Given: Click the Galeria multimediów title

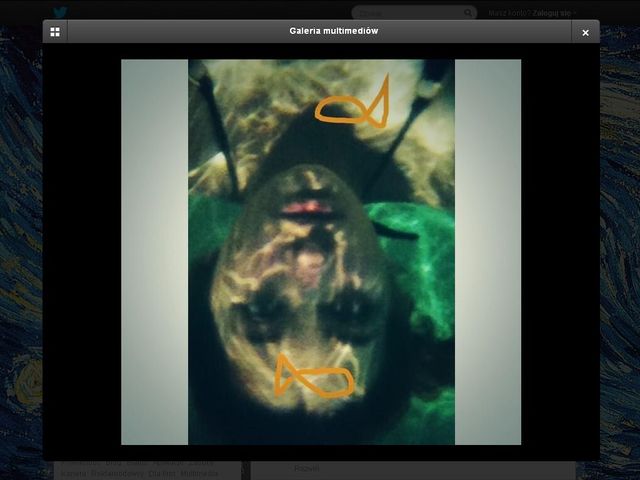Looking at the screenshot, I should pyautogui.click(x=334, y=32).
